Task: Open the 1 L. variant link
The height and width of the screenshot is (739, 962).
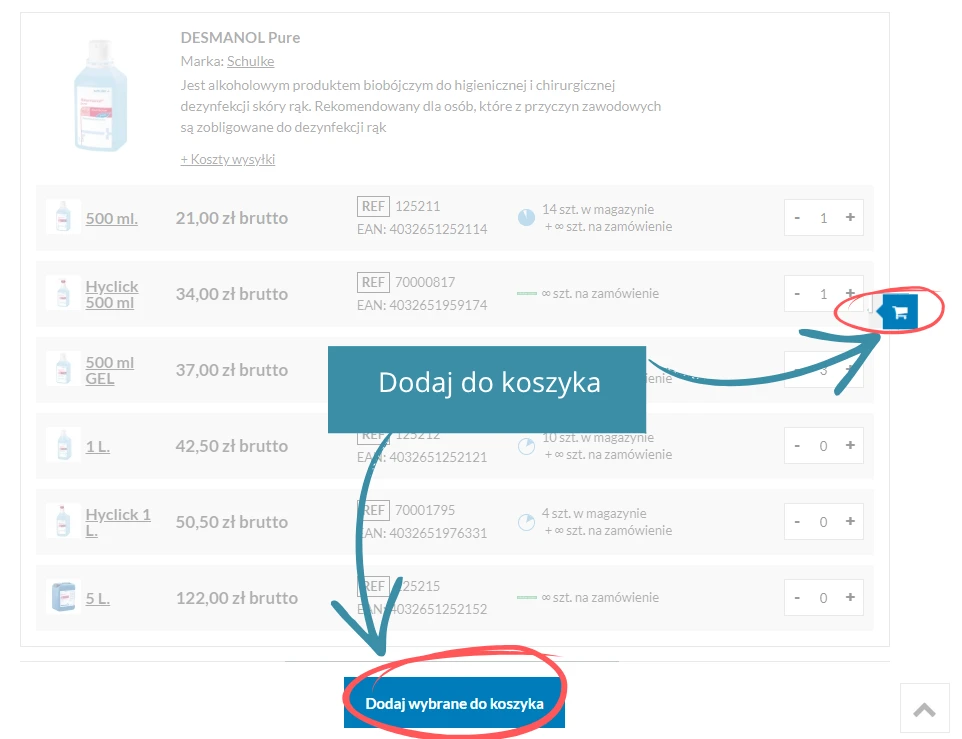Action: 98,446
